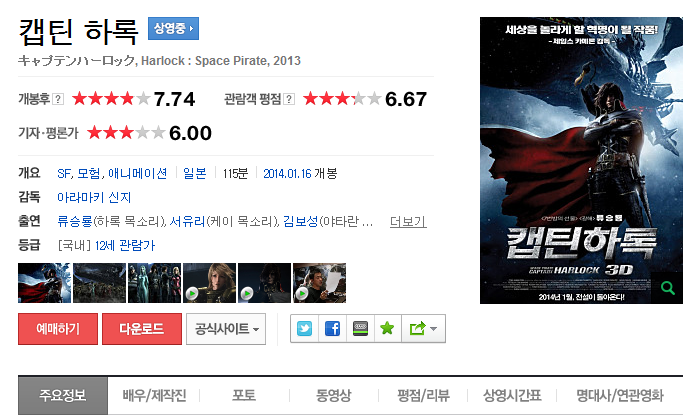Click the 예매하기 button
700x420 pixels.
point(58,329)
